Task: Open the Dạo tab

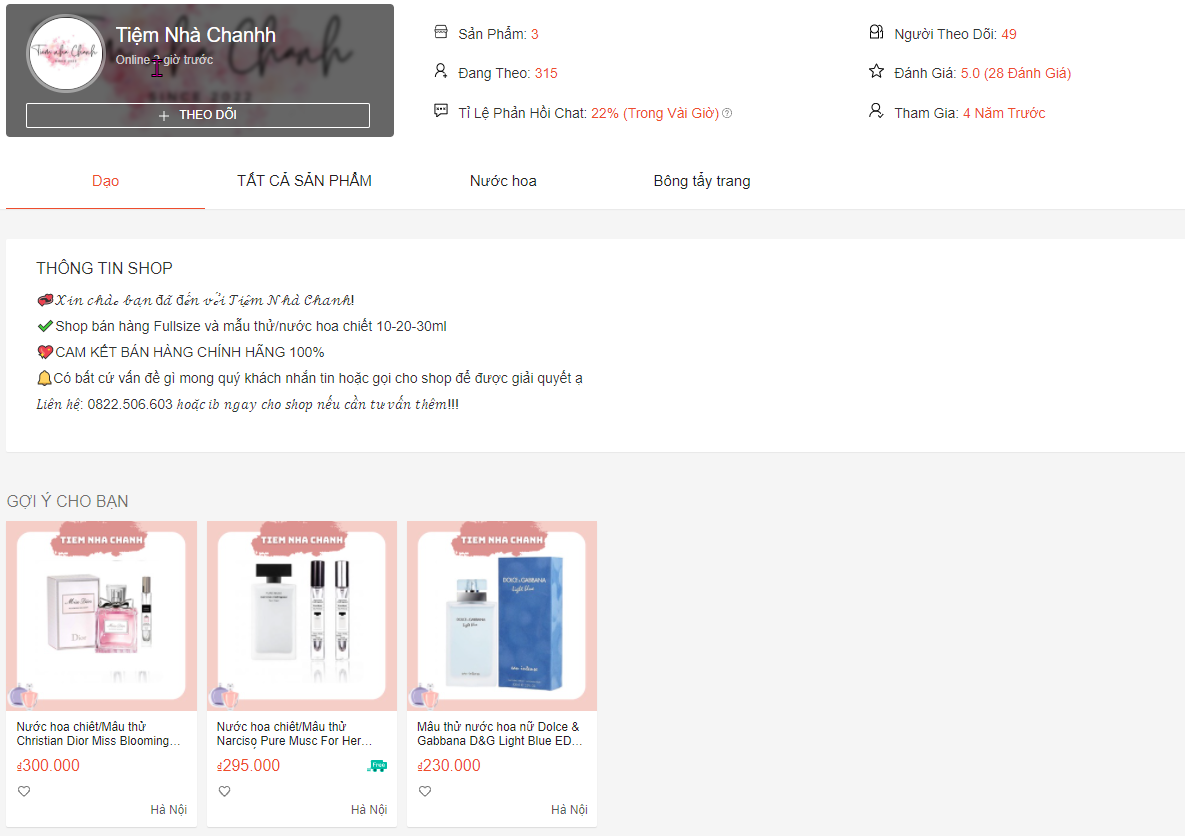Action: 105,181
